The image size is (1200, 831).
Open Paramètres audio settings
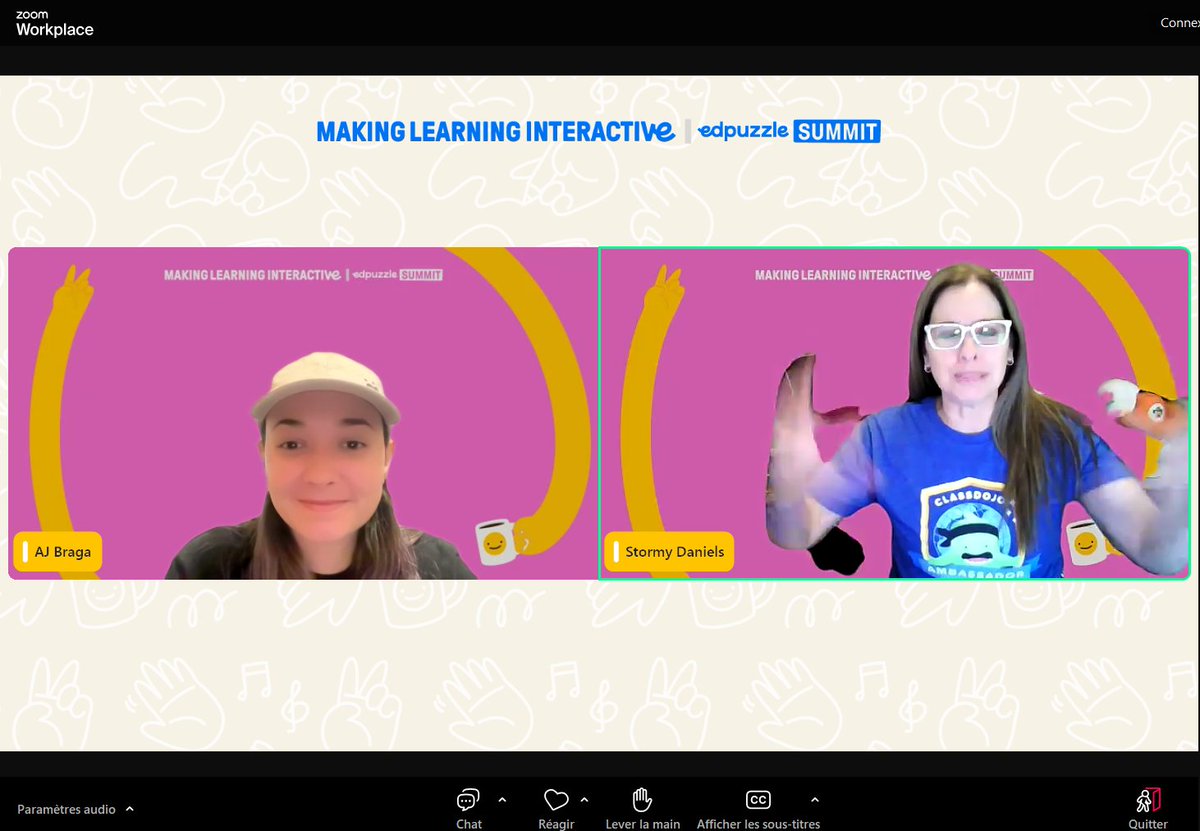(x=66, y=809)
